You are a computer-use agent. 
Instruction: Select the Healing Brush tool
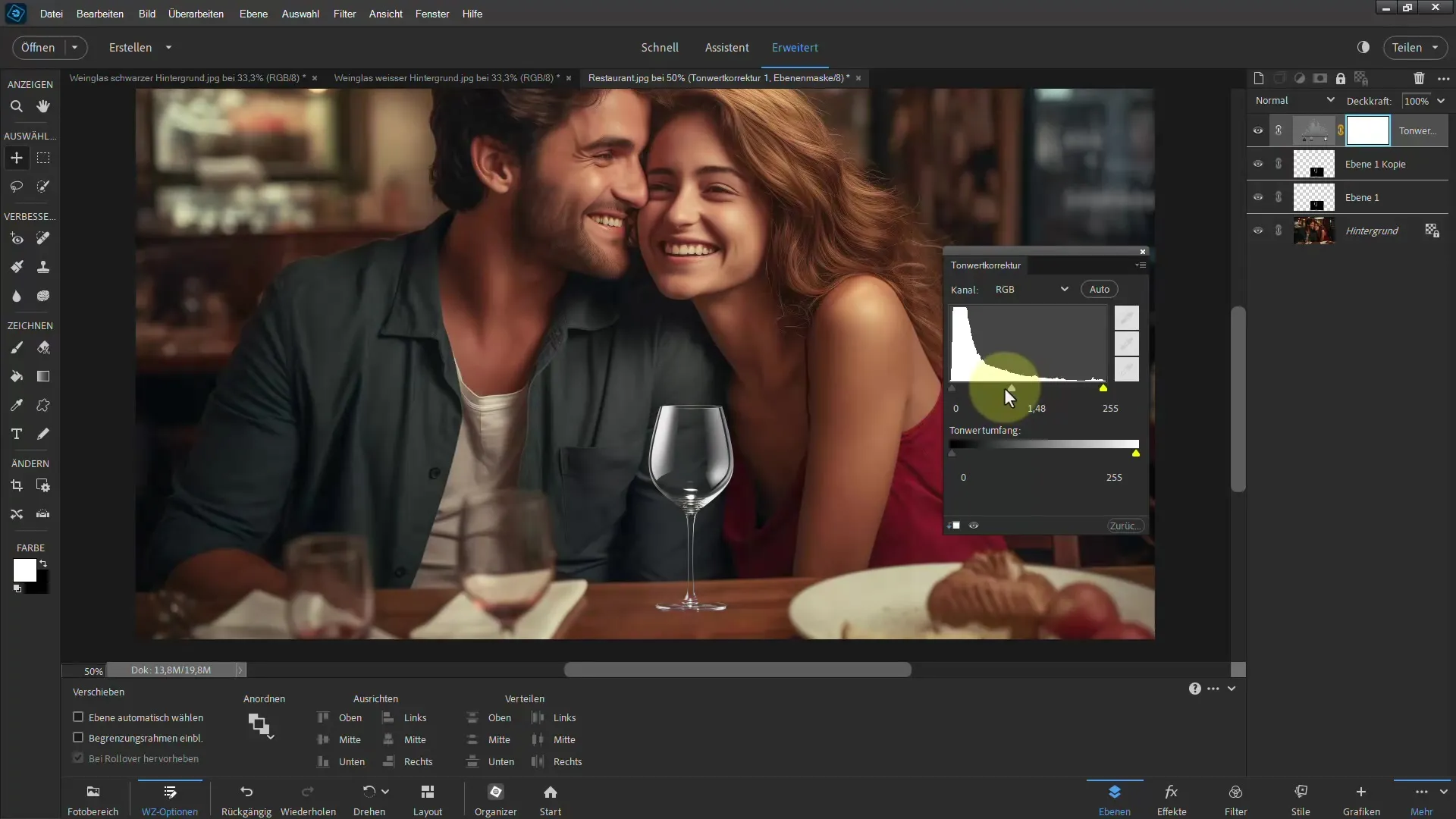coord(43,238)
